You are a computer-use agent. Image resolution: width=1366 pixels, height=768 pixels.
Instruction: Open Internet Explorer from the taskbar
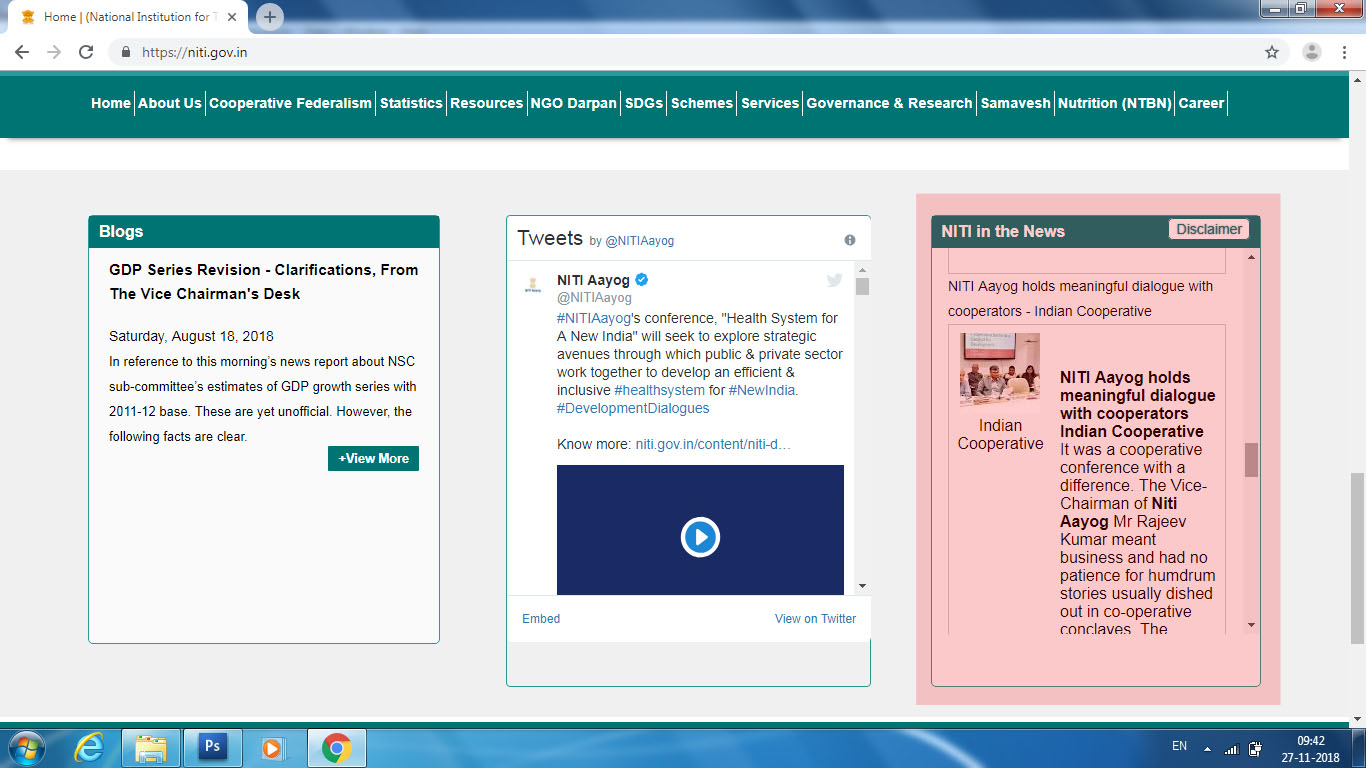pos(89,747)
